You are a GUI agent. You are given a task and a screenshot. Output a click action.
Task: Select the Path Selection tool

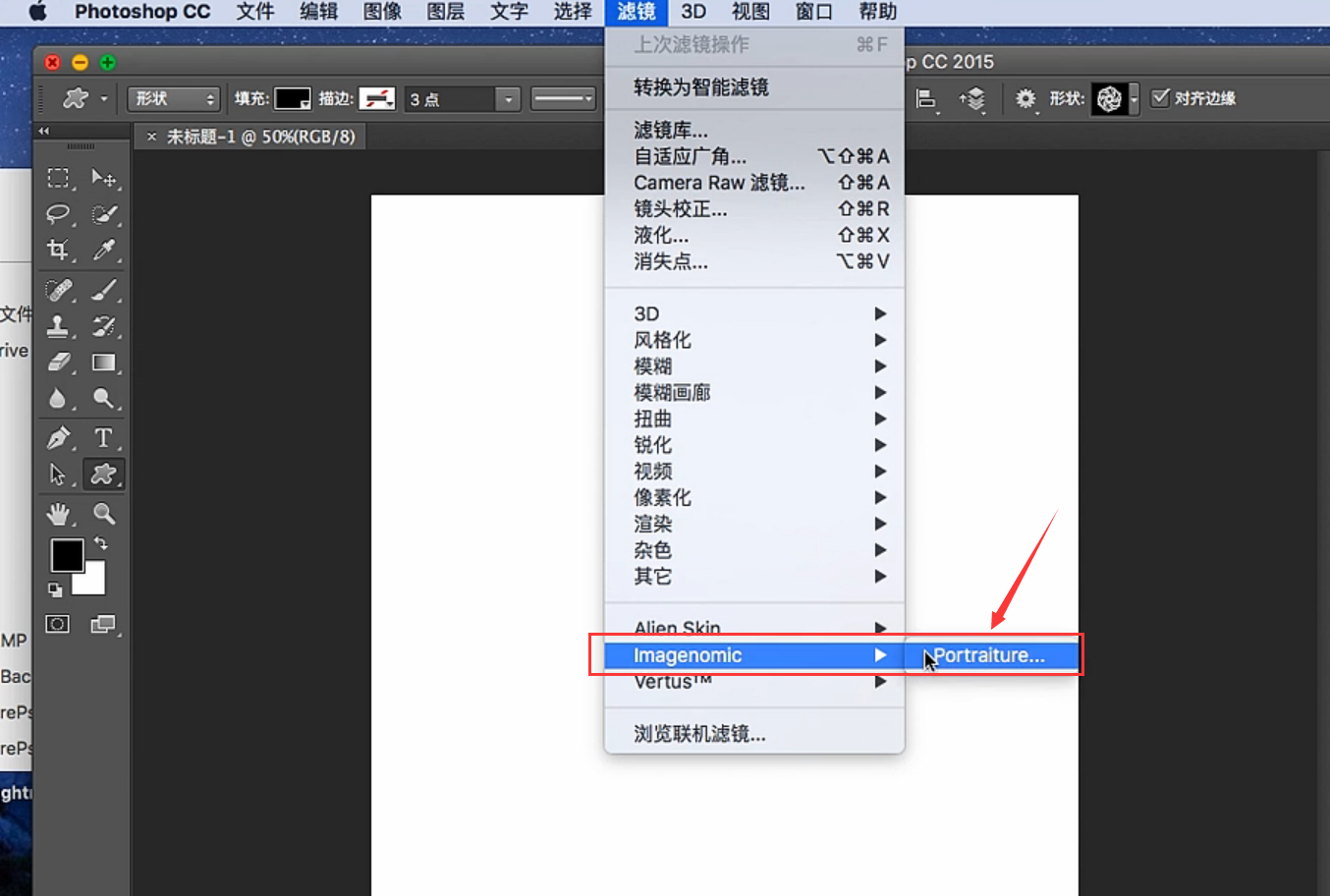pos(58,475)
